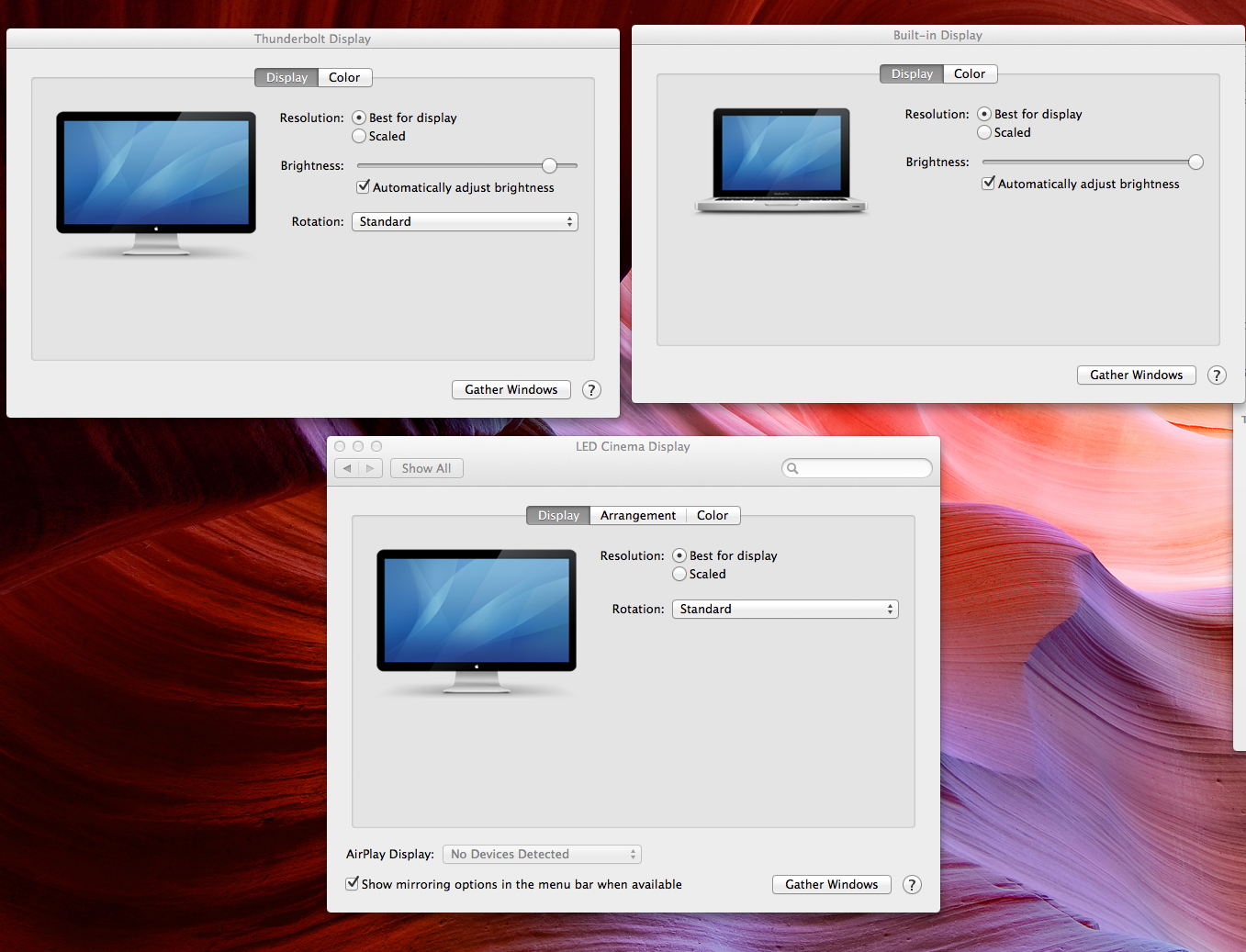The height and width of the screenshot is (952, 1246).
Task: Open the Arrangement tab in LED Cinema Display
Action: pyautogui.click(x=638, y=516)
